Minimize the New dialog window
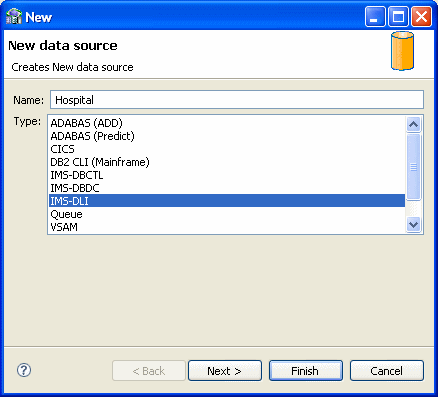Screen dimensions: 438x397 [375, 17]
